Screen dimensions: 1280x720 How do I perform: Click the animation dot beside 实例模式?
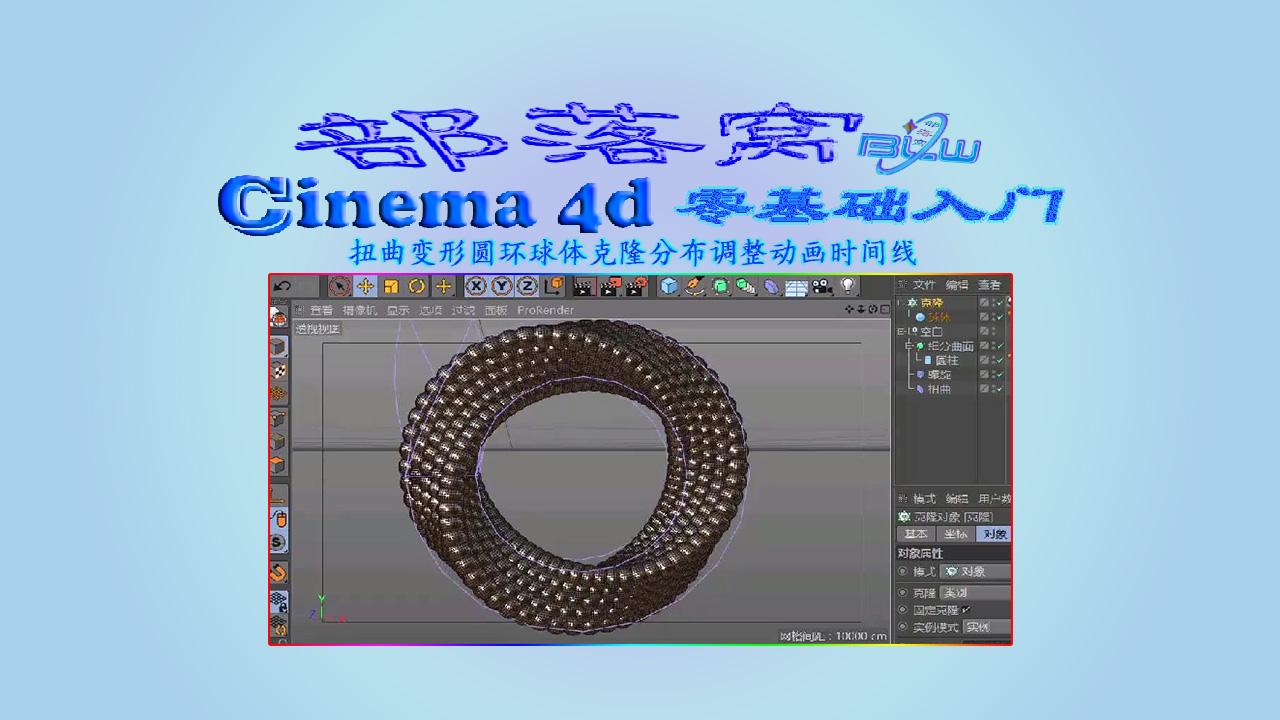point(903,627)
